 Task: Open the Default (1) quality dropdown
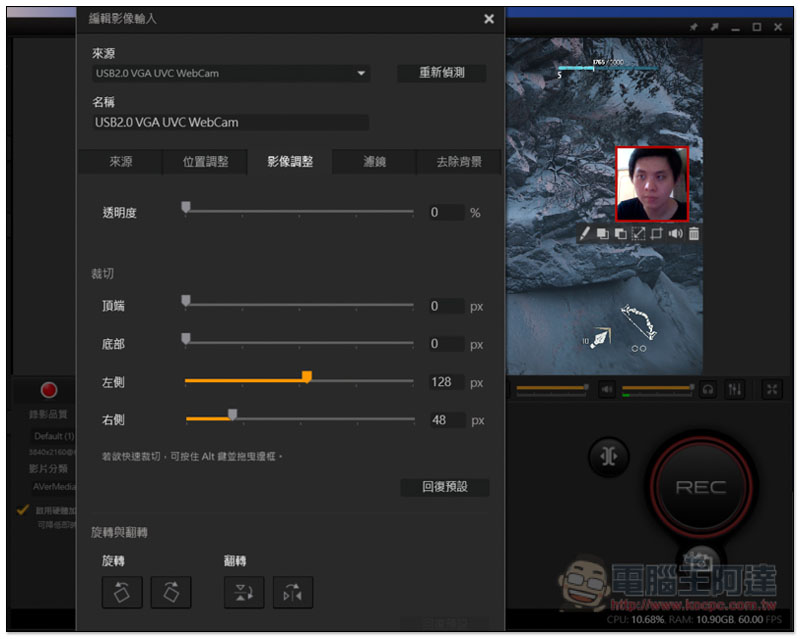[52, 436]
